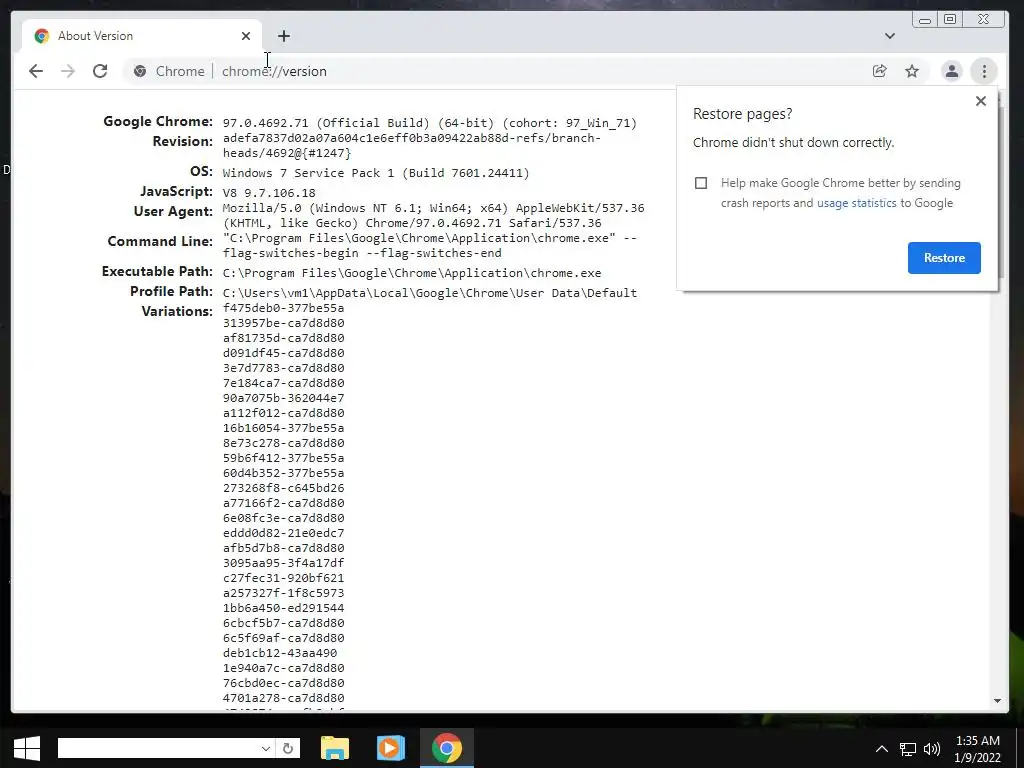This screenshot has height=768, width=1024.
Task: Click the variation 3095aa95-3f4a17df
Action: coord(283,563)
